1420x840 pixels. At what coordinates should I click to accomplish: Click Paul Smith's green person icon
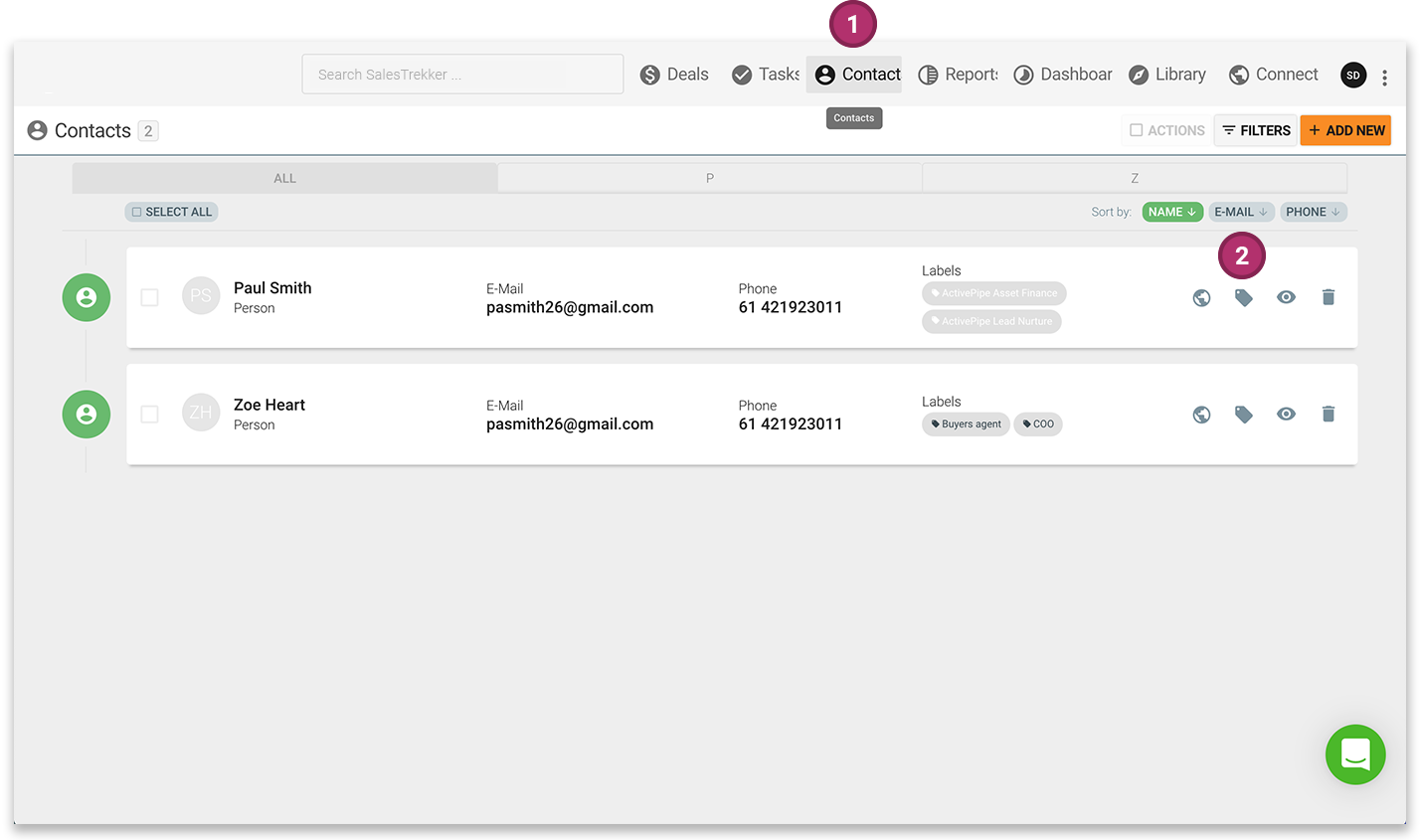coord(87,297)
